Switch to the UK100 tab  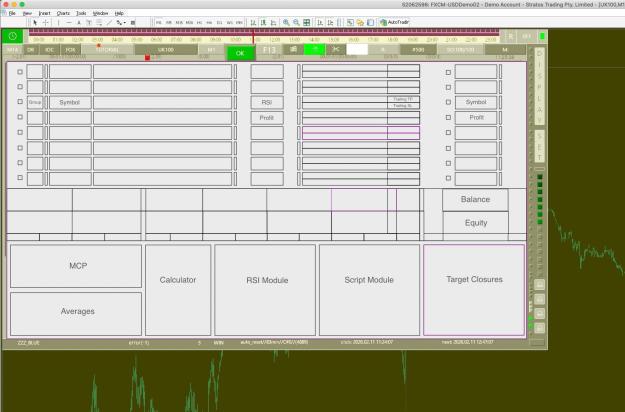pyautogui.click(x=166, y=50)
